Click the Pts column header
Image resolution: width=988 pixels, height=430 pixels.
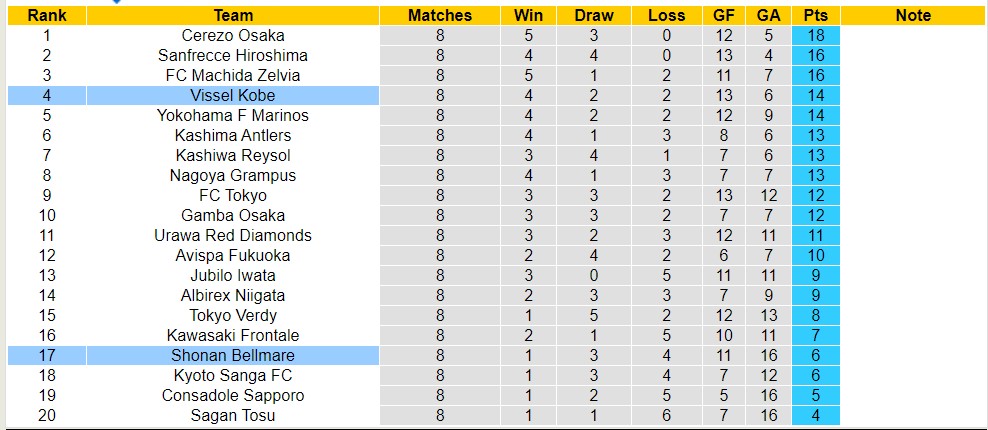coord(815,15)
